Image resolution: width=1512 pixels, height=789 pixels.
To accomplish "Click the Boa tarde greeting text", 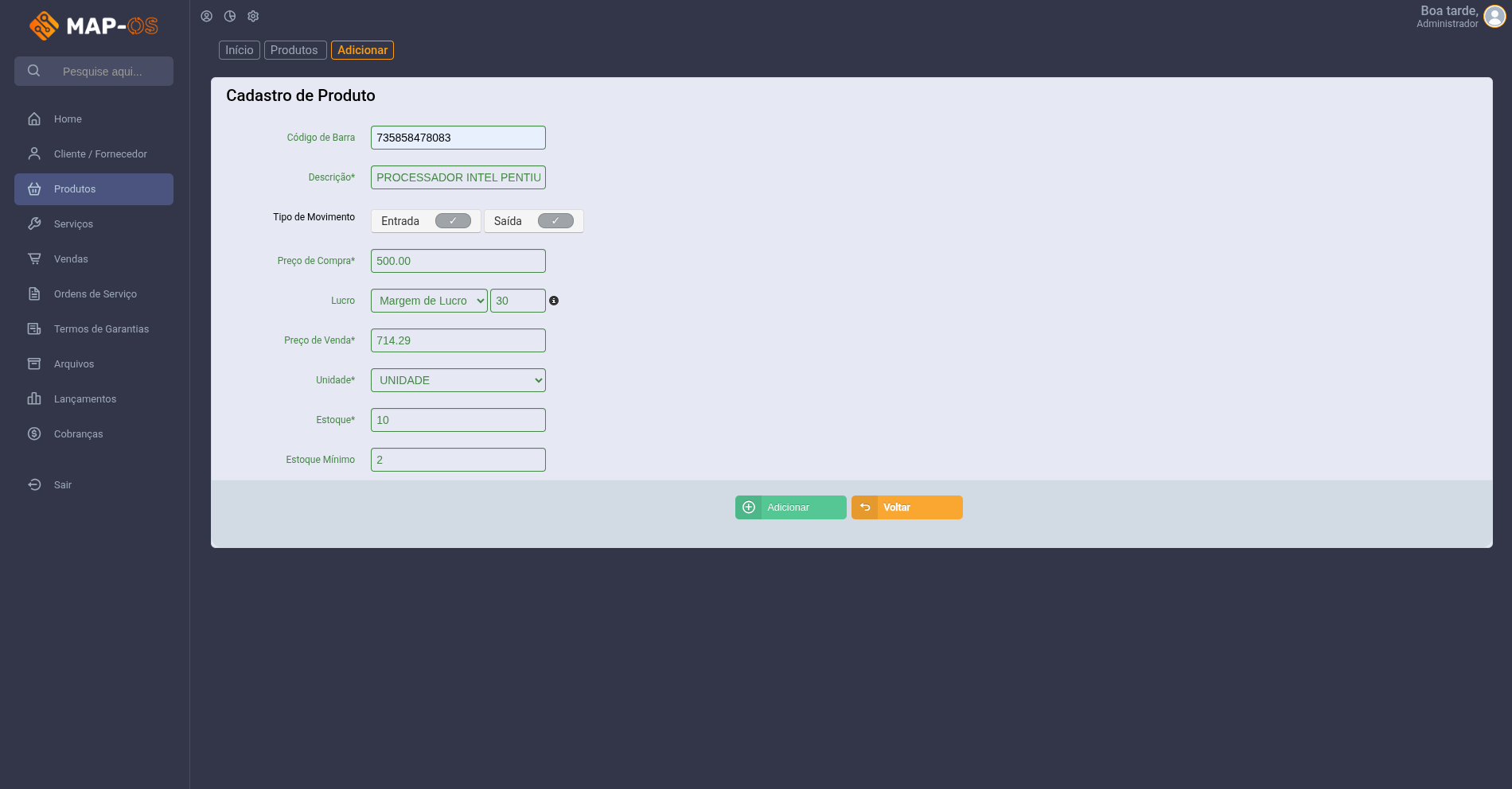I will tap(1449, 10).
